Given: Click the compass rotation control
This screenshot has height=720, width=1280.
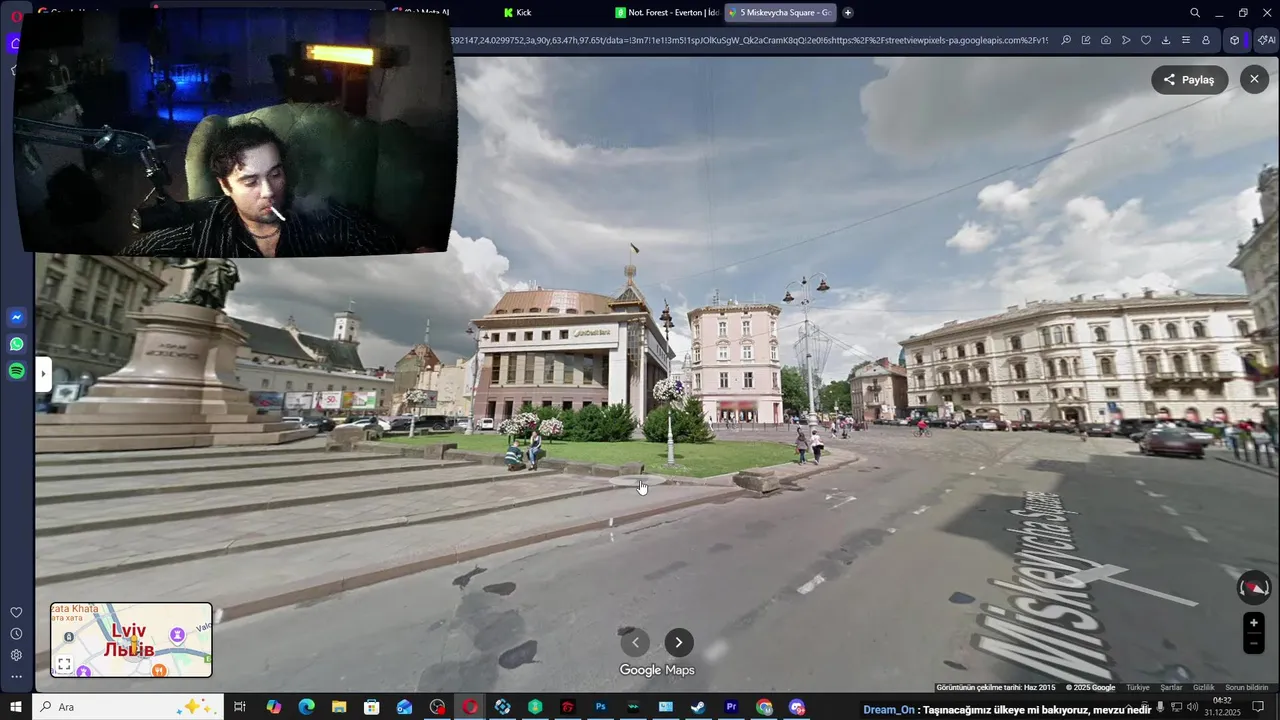Looking at the screenshot, I should tap(1254, 587).
